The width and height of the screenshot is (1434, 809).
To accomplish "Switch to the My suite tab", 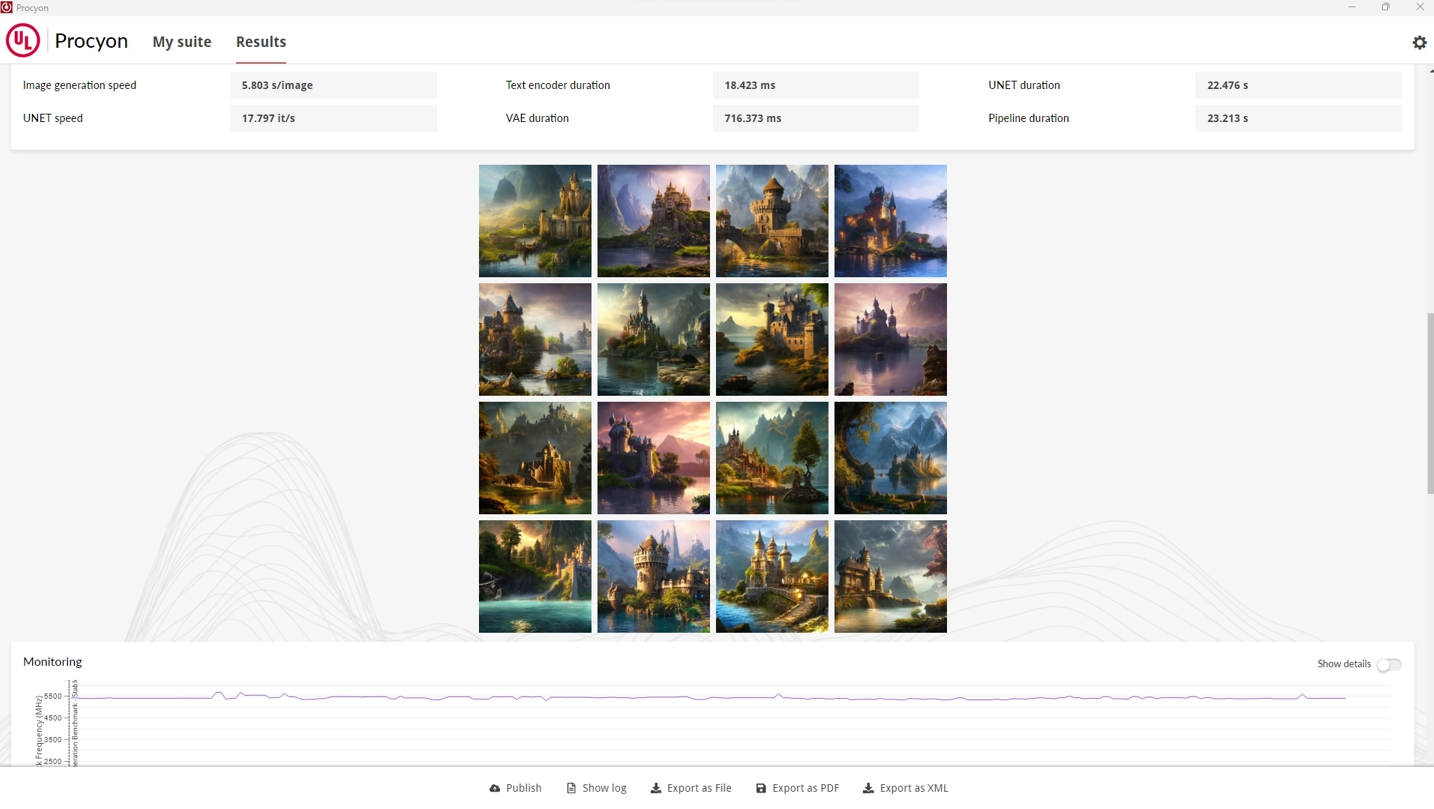I will 182,42.
